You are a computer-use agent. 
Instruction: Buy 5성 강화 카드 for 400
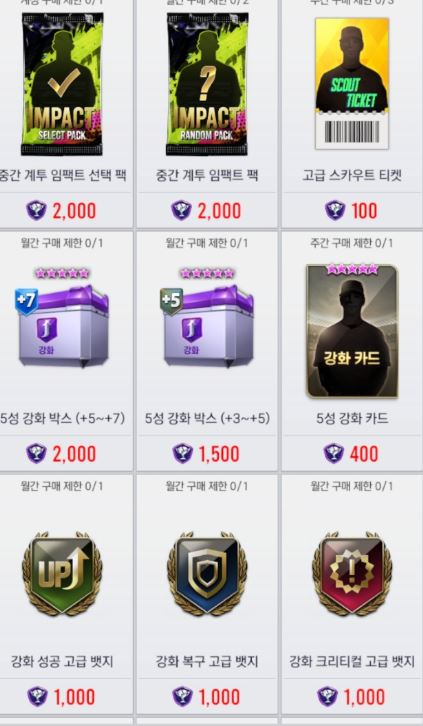tap(352, 453)
